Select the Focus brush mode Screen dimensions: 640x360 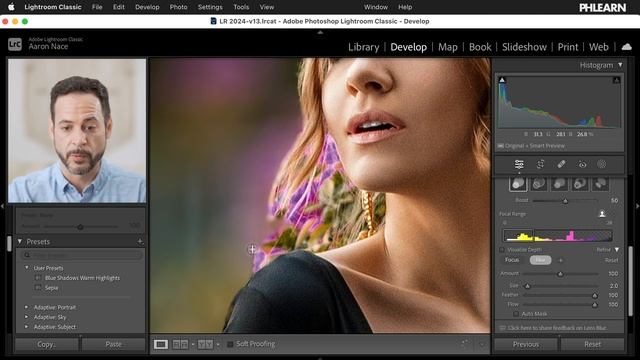click(x=512, y=260)
